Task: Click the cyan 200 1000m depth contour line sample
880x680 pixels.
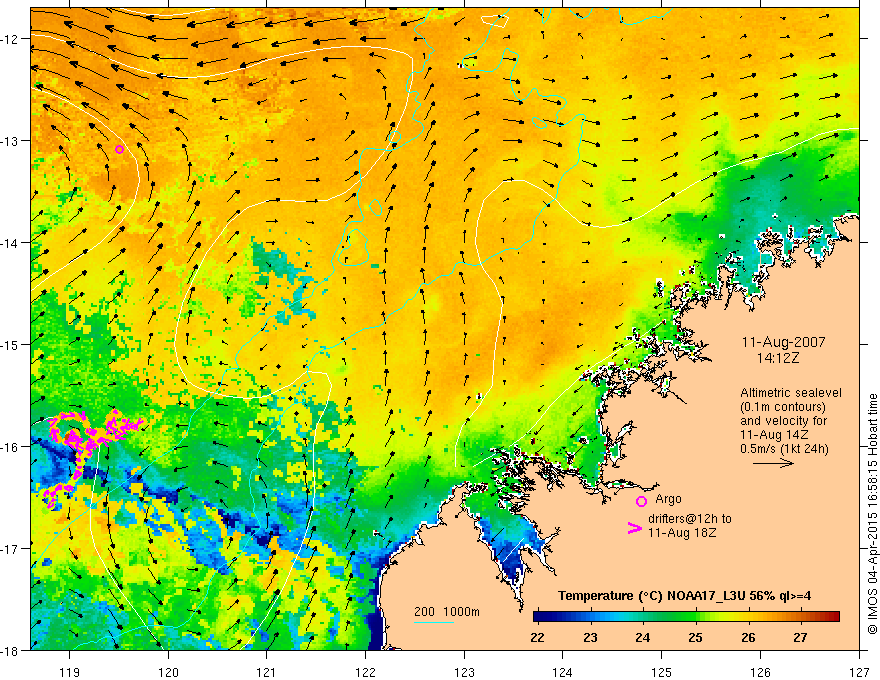Action: (434, 622)
